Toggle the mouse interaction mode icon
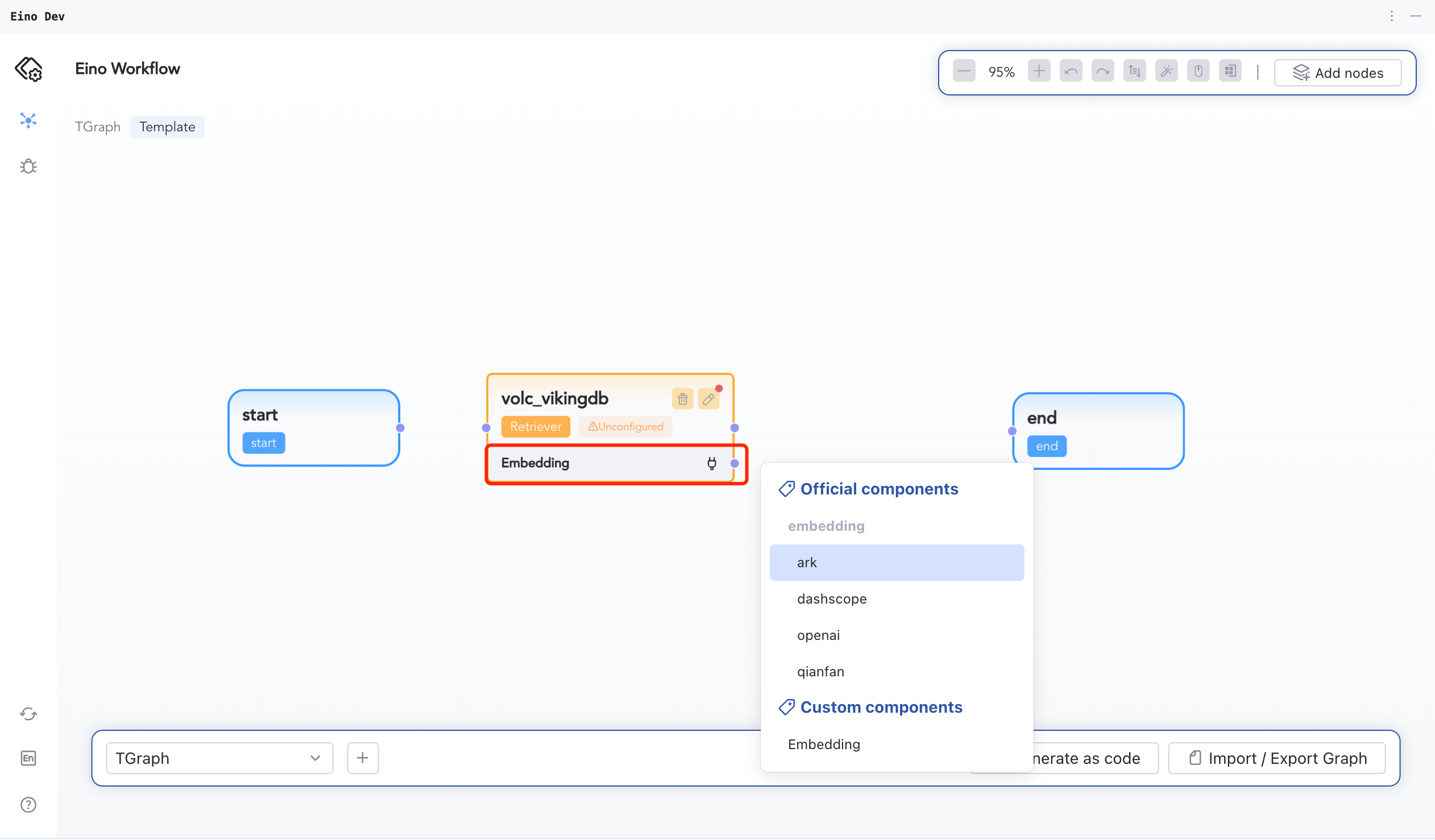 coord(1198,72)
